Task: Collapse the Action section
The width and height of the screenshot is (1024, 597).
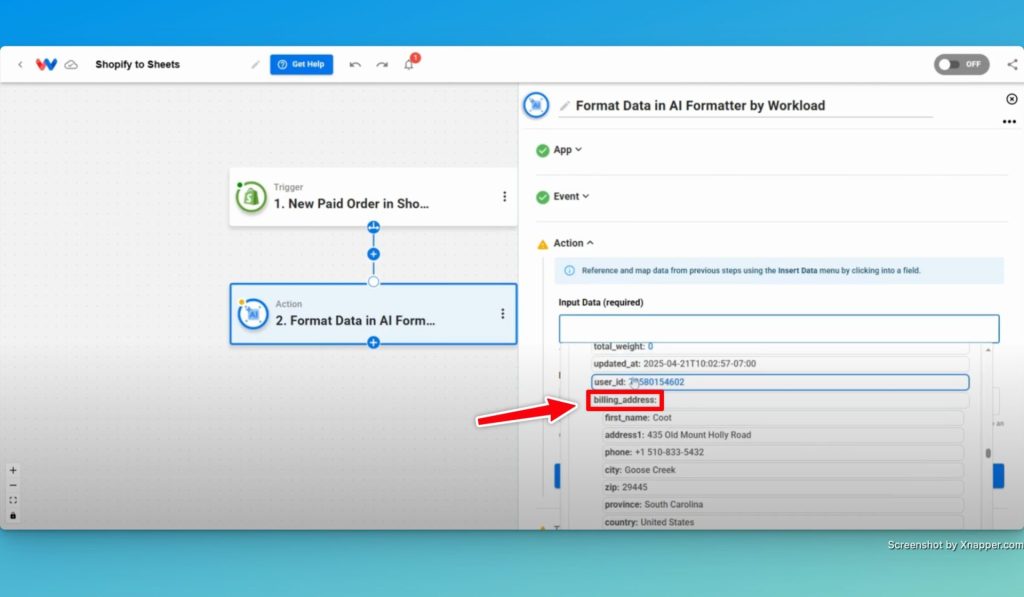Action: point(573,243)
